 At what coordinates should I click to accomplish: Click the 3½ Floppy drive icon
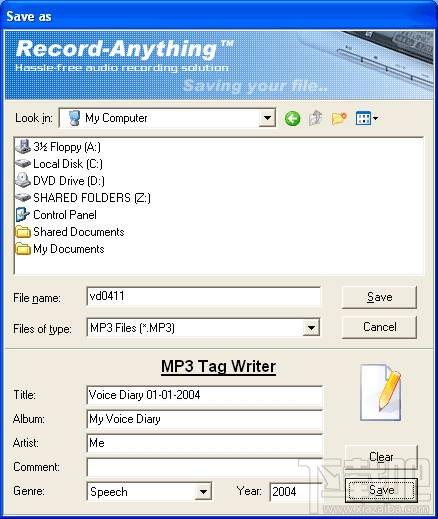click(x=23, y=147)
